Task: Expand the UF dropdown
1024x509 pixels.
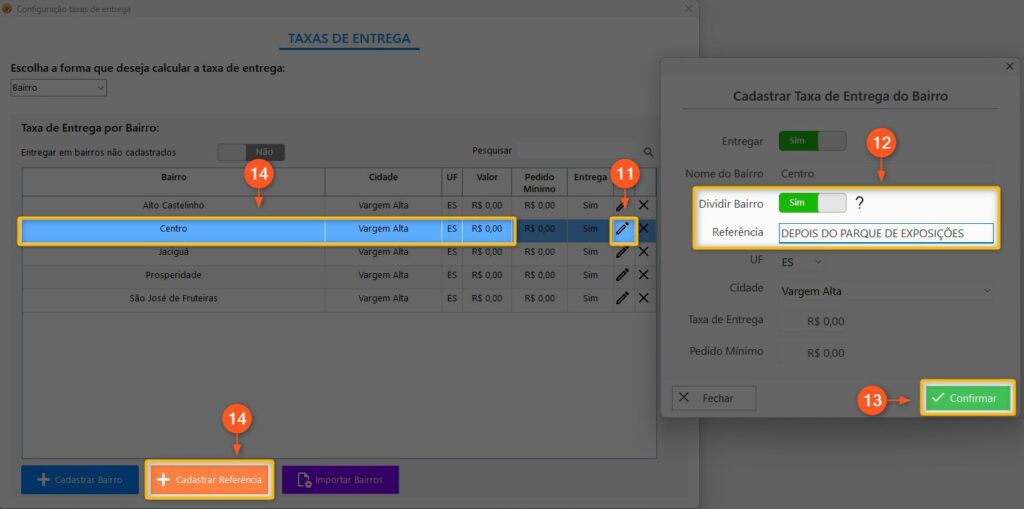Action: pos(802,262)
